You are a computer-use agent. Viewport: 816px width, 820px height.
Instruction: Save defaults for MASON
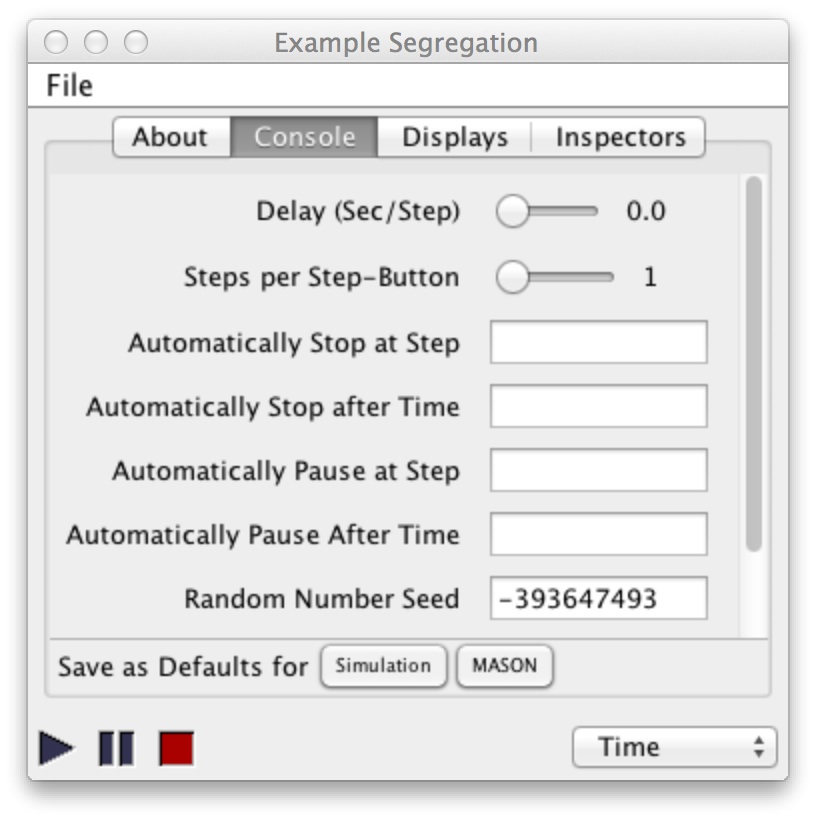[x=504, y=666]
